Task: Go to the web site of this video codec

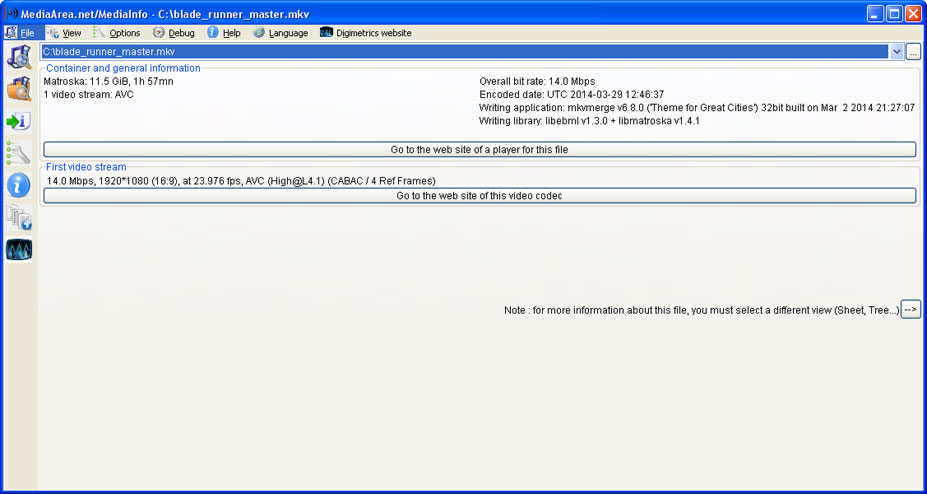Action: coord(479,196)
